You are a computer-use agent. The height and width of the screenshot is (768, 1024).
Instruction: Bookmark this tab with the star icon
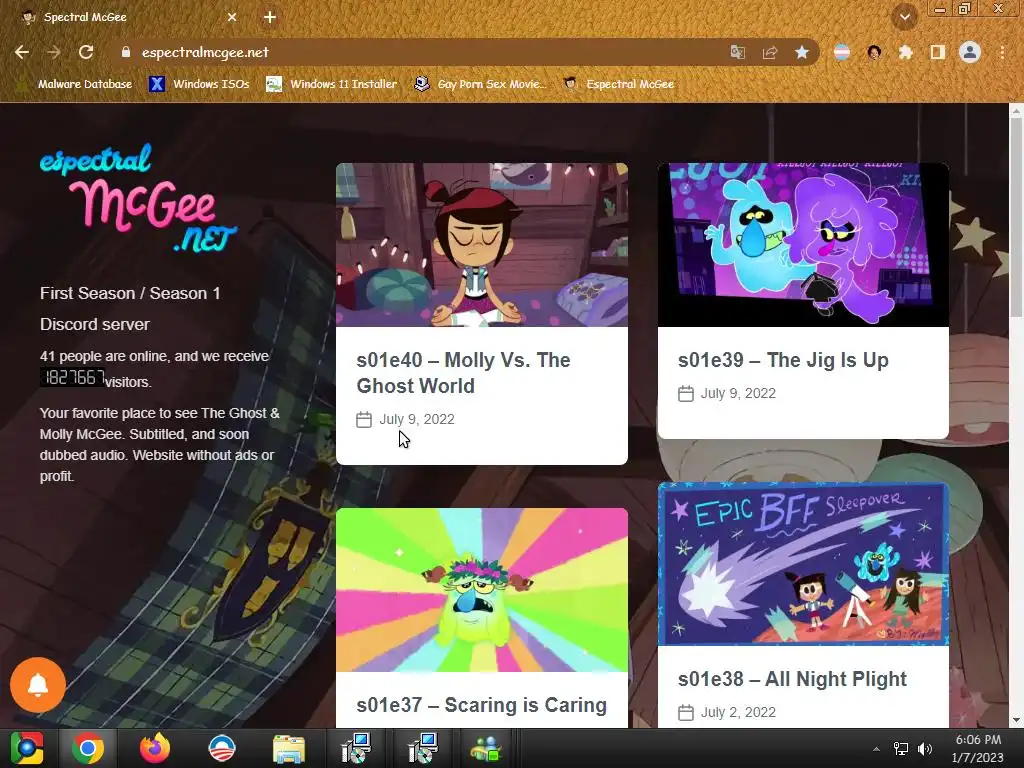click(x=802, y=52)
